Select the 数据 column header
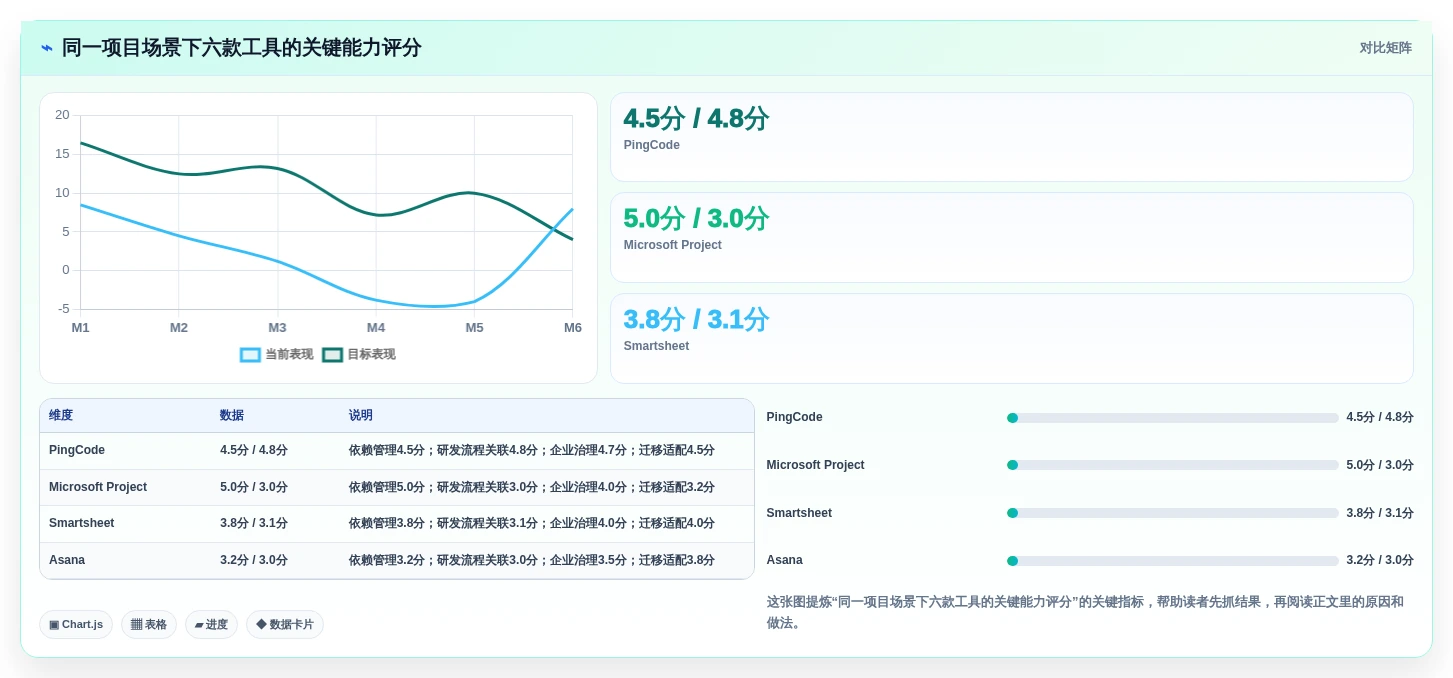The height and width of the screenshot is (678, 1453). pos(232,416)
